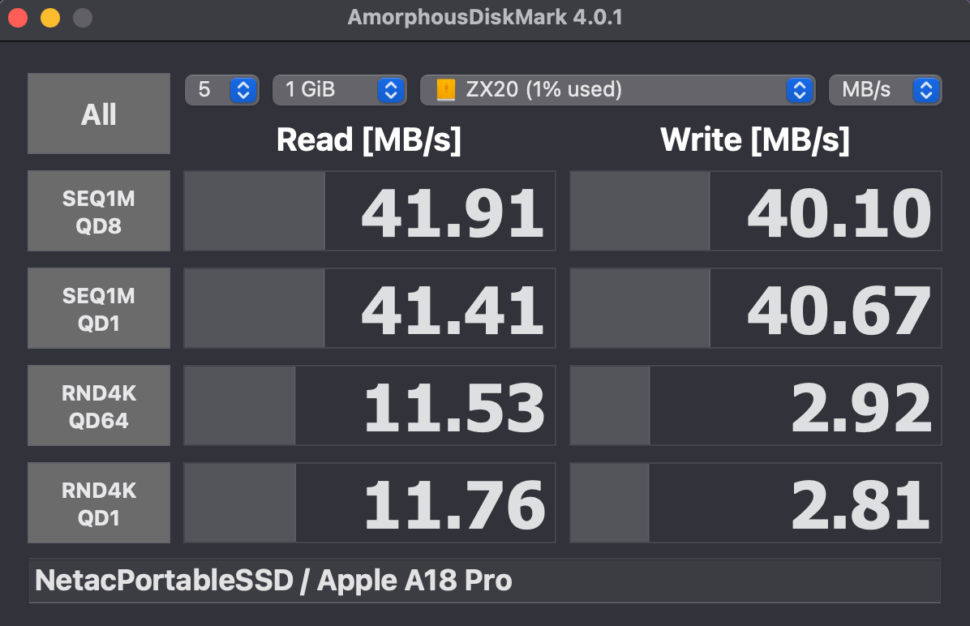
Task: Click the disk icon beside the ZX20 drive name
Action: [441, 89]
